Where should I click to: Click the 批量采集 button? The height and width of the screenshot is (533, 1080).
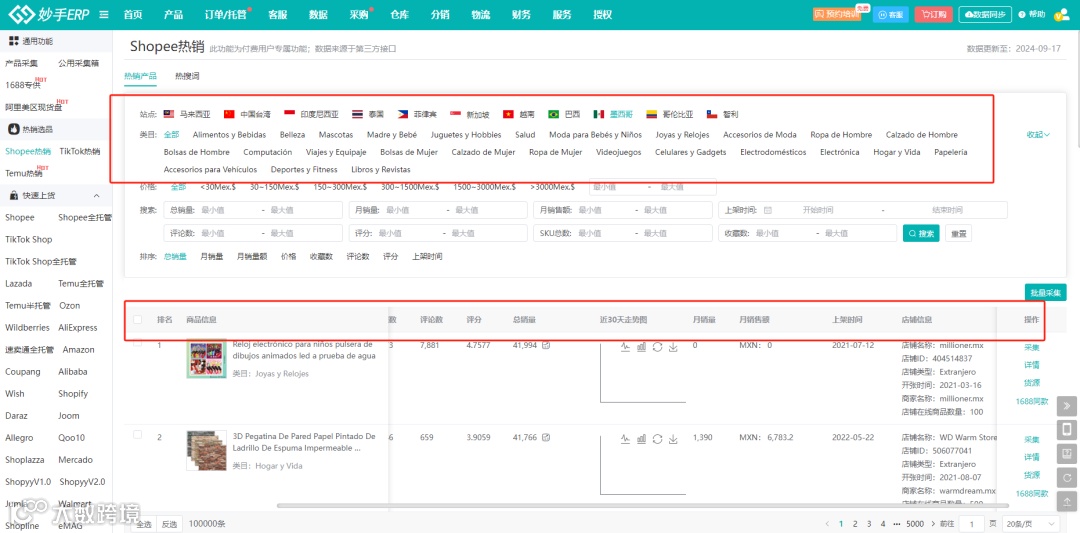[1045, 293]
